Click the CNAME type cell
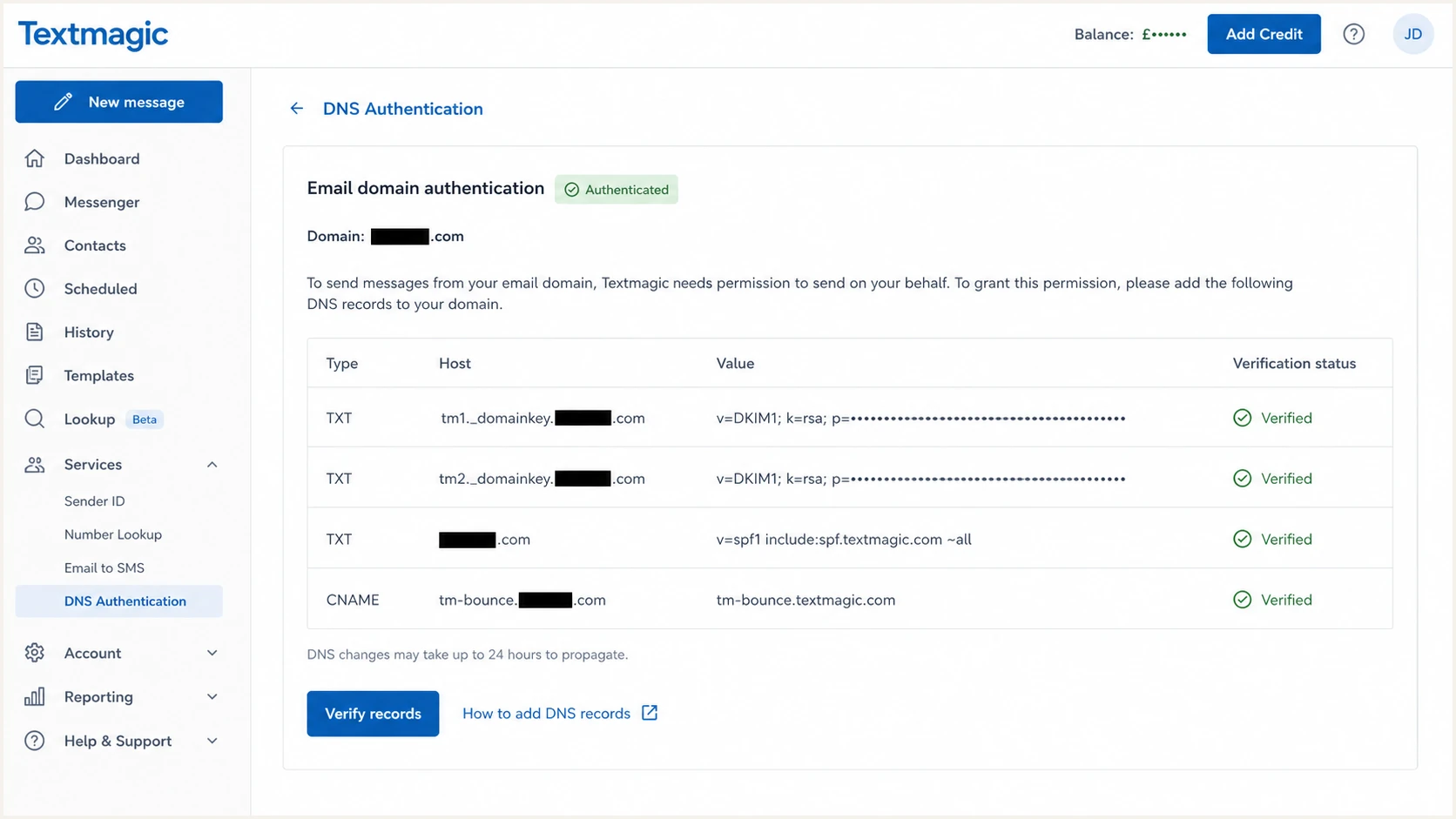Image resolution: width=1456 pixels, height=819 pixels. [353, 600]
